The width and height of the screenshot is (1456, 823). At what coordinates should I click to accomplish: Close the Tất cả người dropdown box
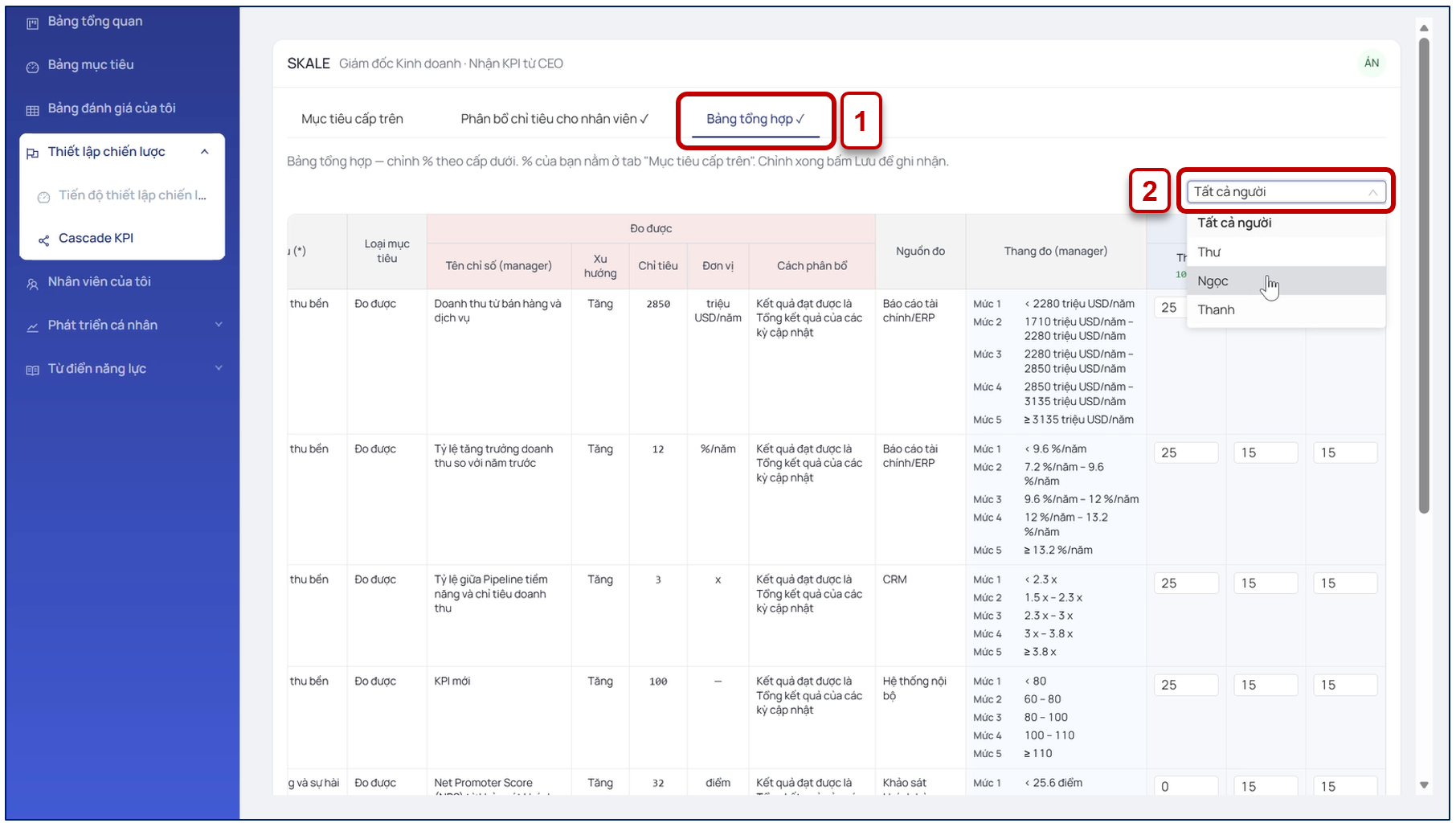coord(1286,192)
